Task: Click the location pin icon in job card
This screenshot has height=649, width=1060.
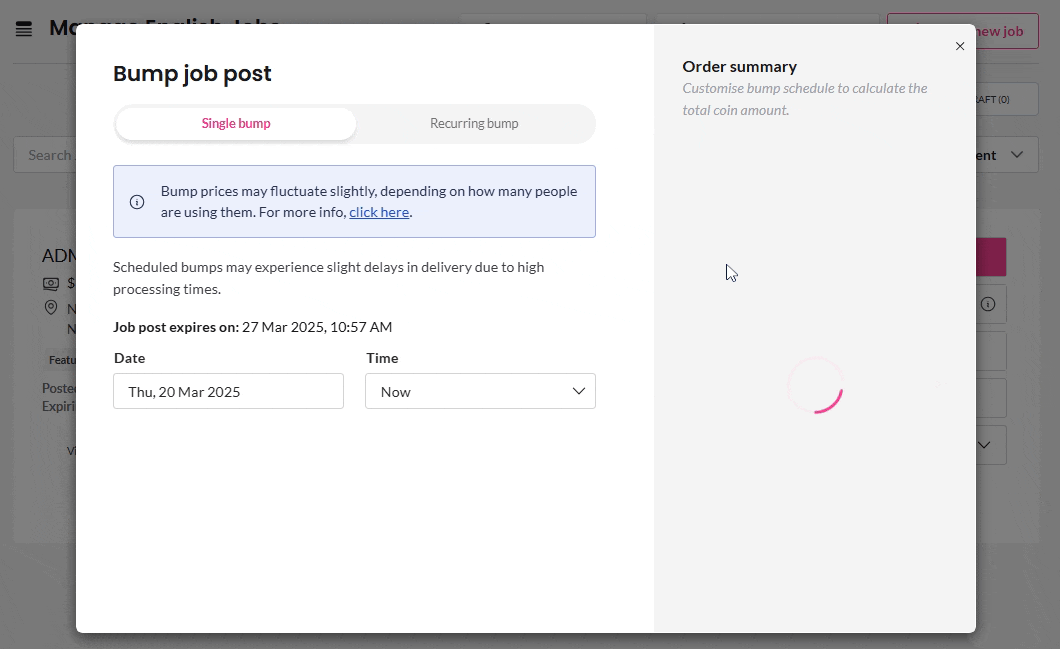Action: (51, 308)
